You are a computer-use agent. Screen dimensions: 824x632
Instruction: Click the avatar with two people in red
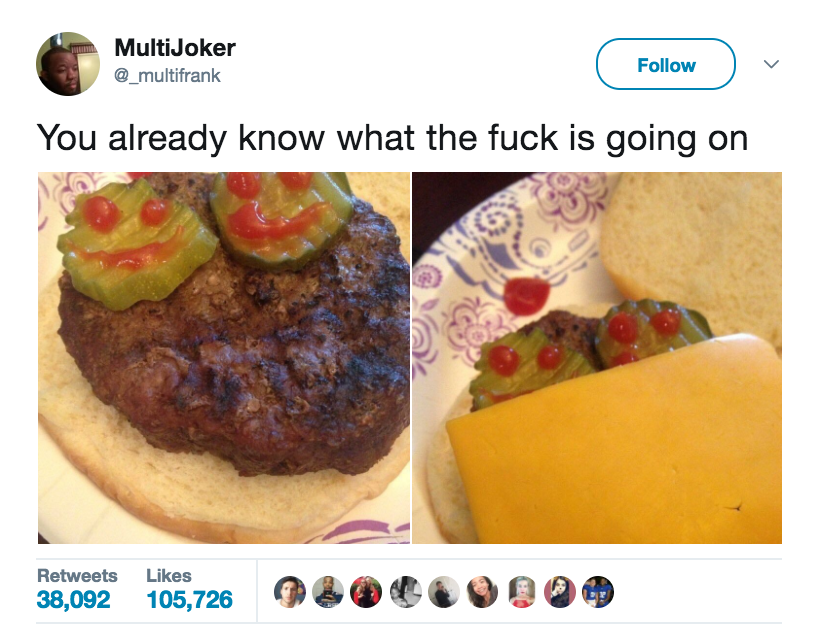[x=366, y=592]
